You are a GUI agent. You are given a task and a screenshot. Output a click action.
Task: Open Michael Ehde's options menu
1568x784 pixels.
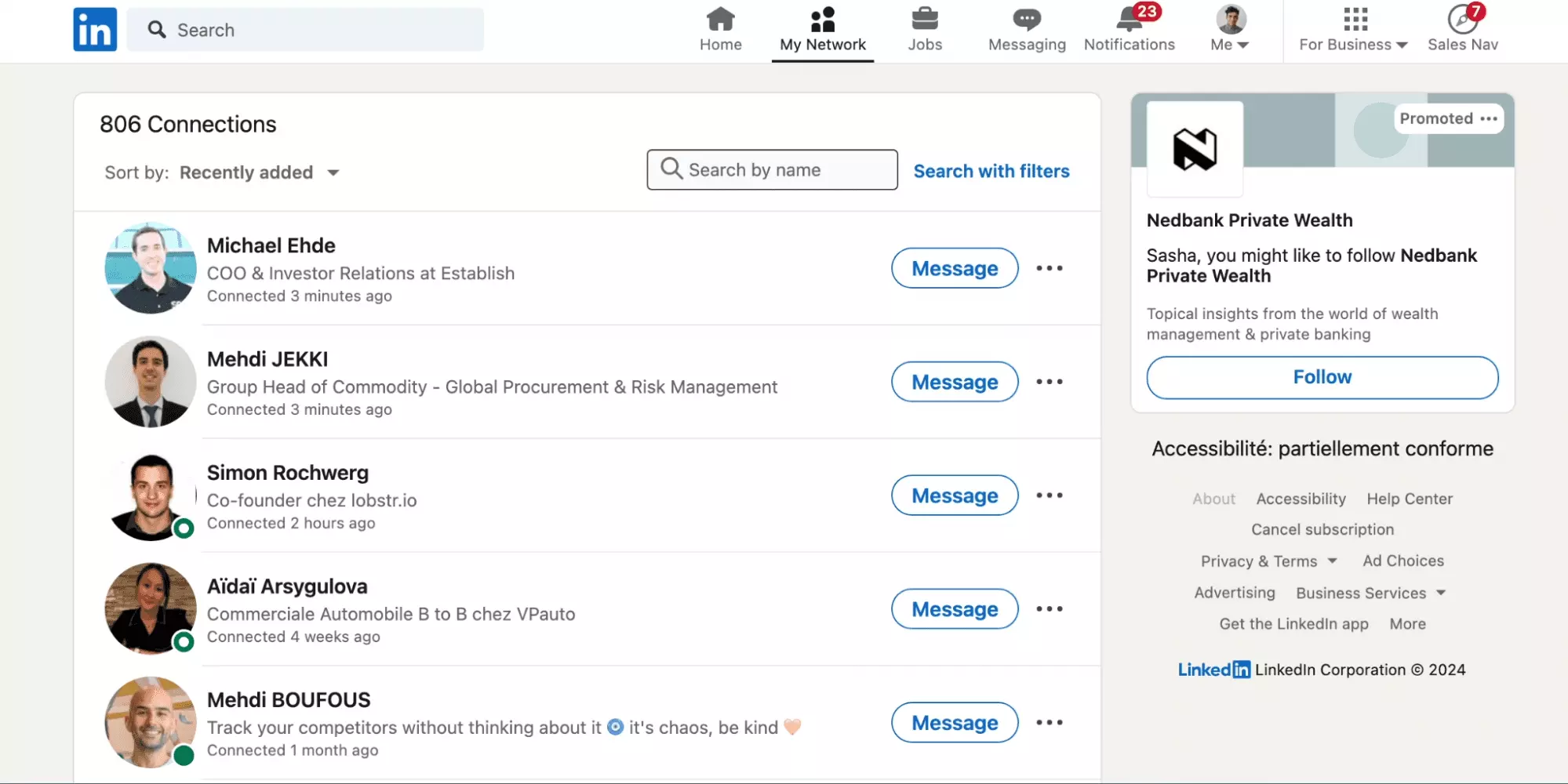tap(1050, 268)
